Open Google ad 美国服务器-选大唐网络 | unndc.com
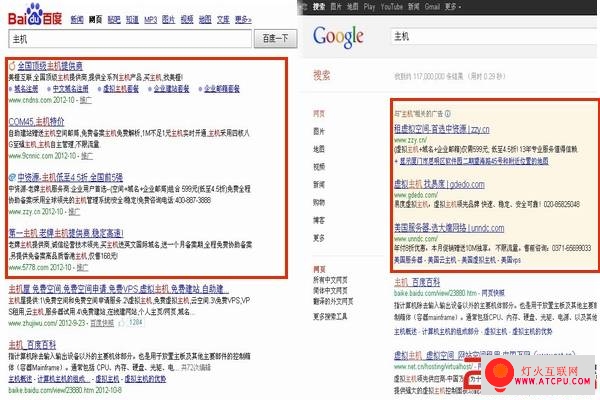 (449, 228)
